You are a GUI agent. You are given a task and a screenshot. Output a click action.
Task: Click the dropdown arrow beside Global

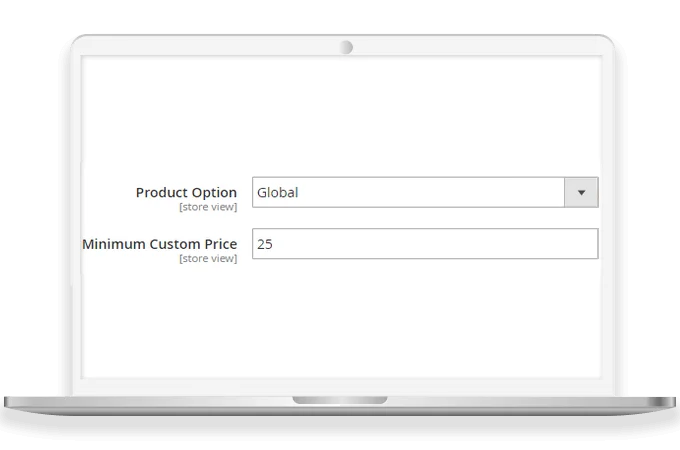[581, 192]
